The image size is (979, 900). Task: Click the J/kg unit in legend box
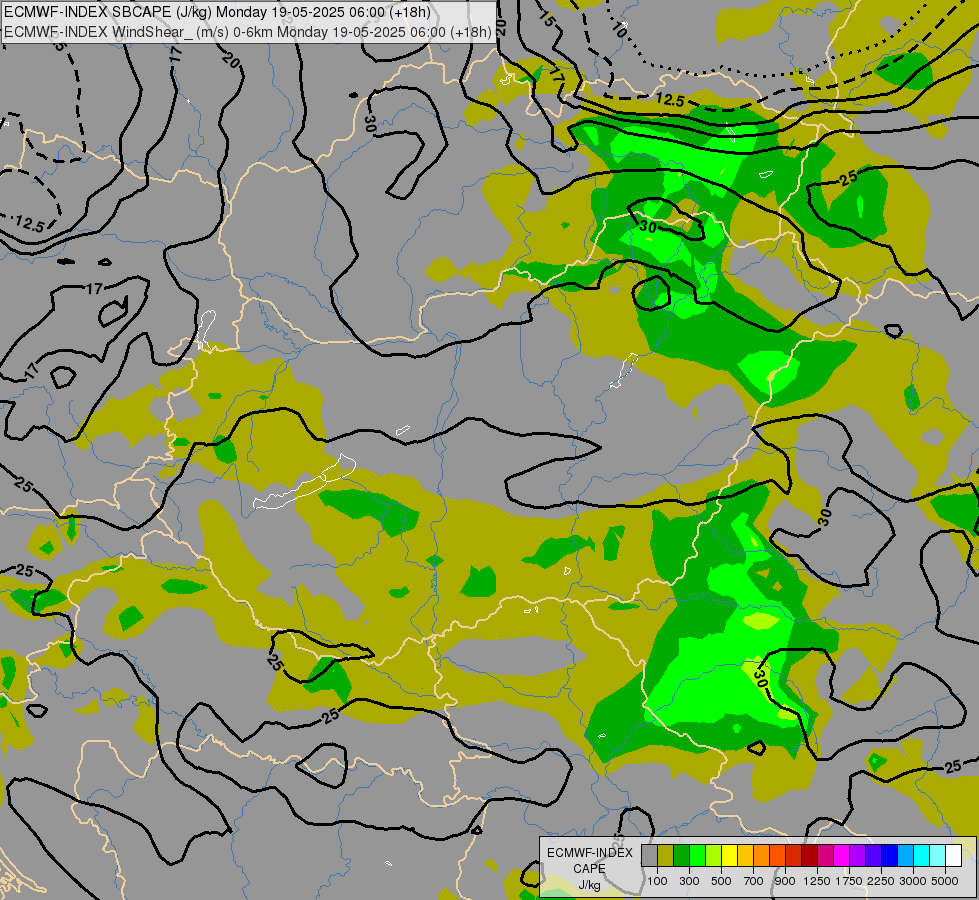pyautogui.click(x=589, y=885)
